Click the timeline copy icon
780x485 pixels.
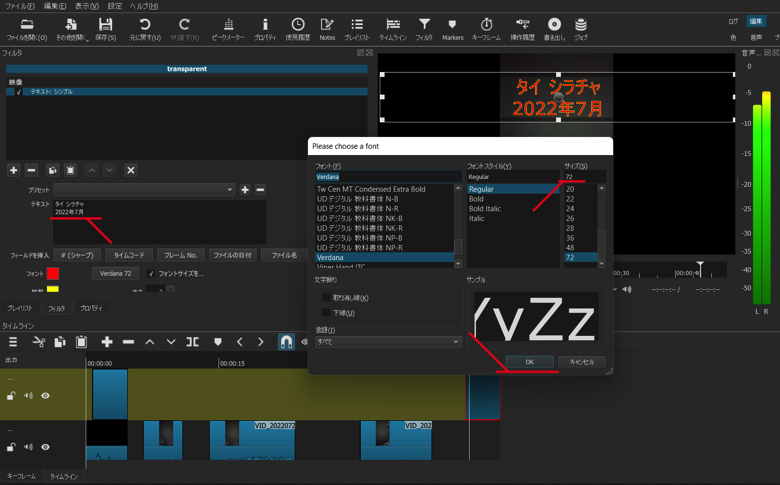point(60,342)
